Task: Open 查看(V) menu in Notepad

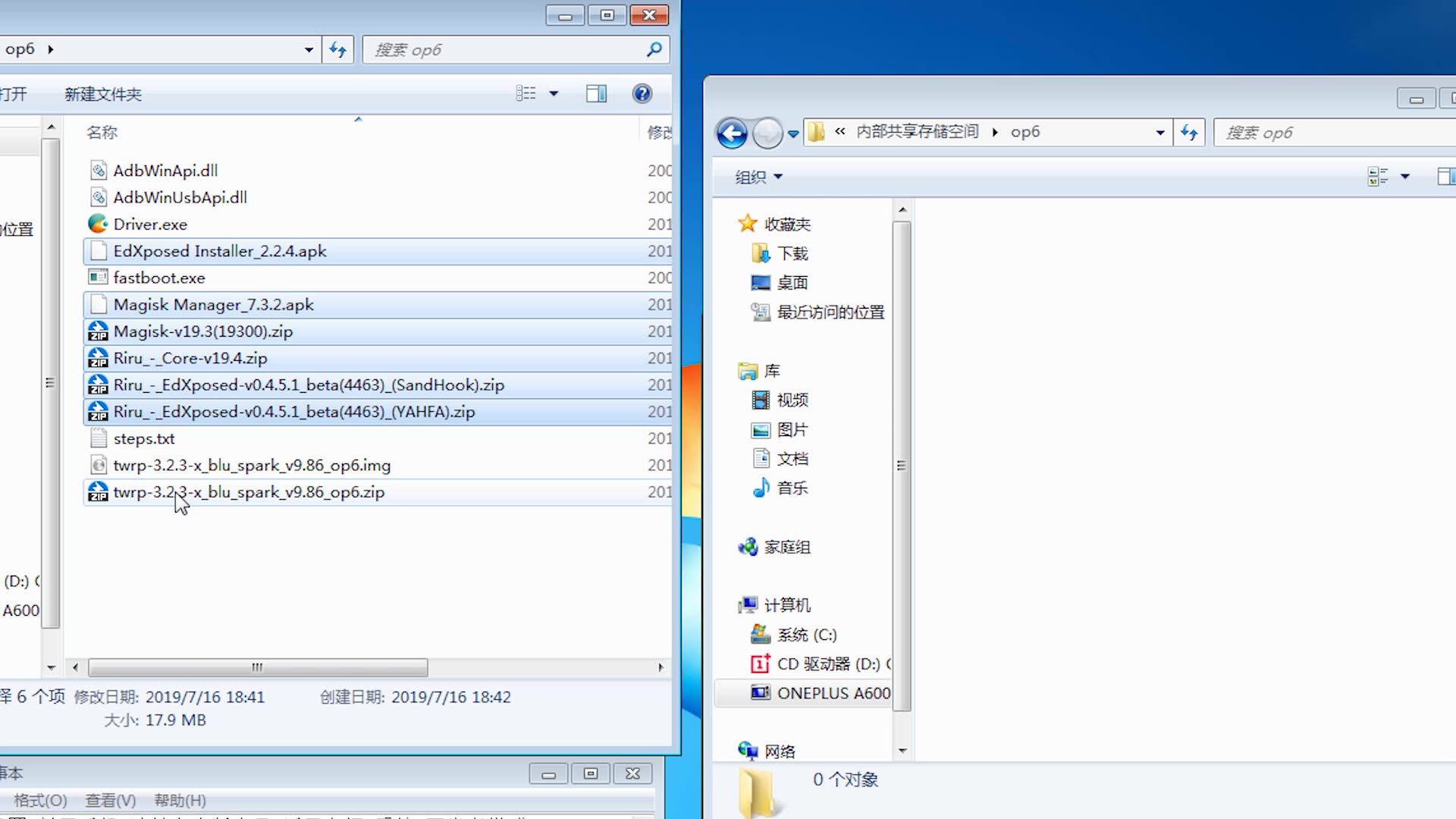Action: tap(110, 800)
